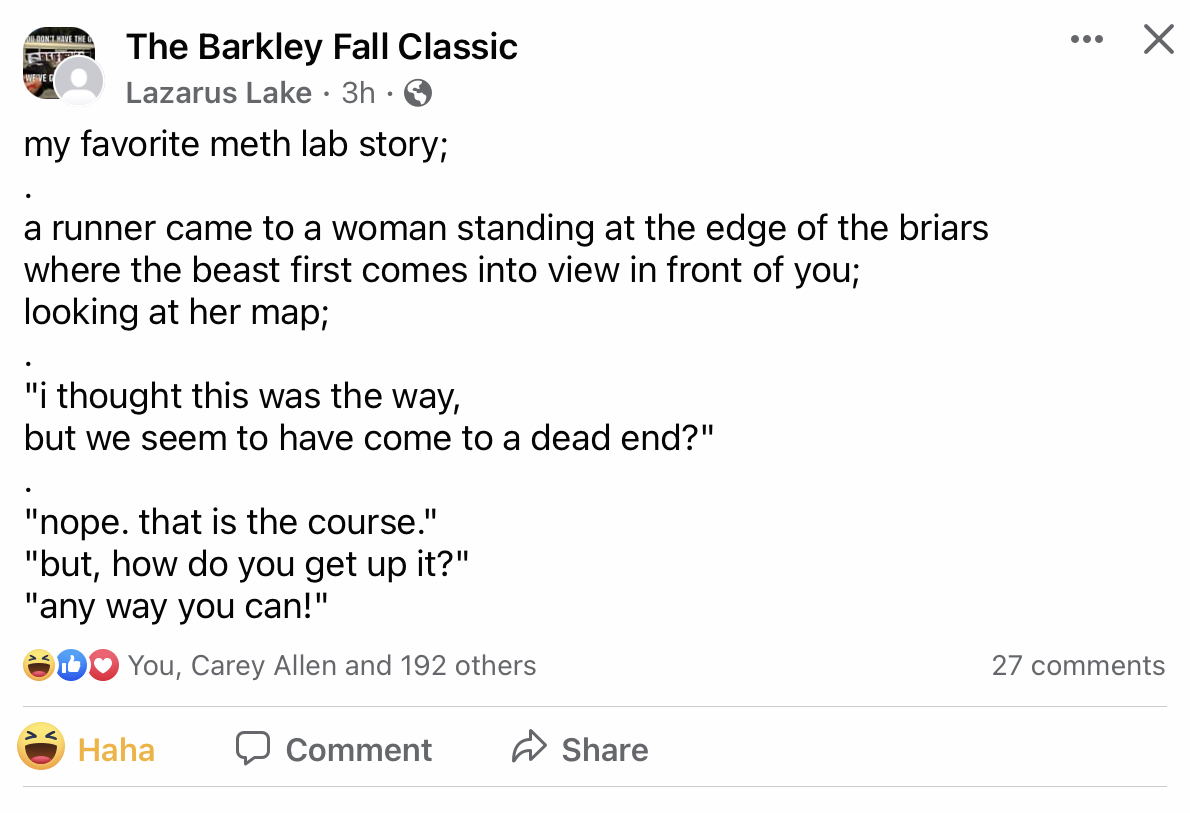This screenshot has height=813, width=1190.
Task: Click the speech bubble comment icon
Action: (x=254, y=749)
